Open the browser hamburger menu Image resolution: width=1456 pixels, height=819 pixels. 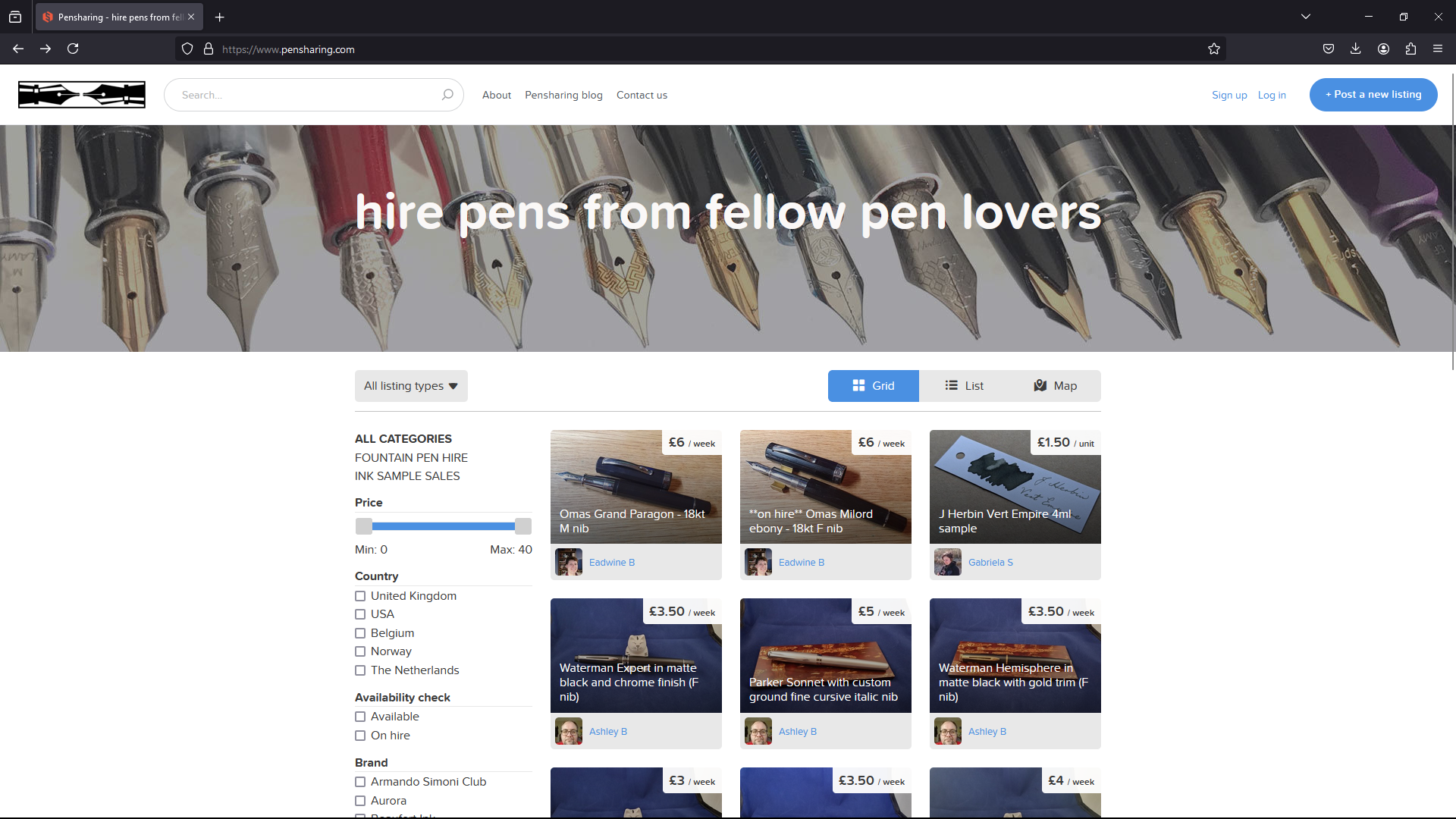click(1438, 49)
